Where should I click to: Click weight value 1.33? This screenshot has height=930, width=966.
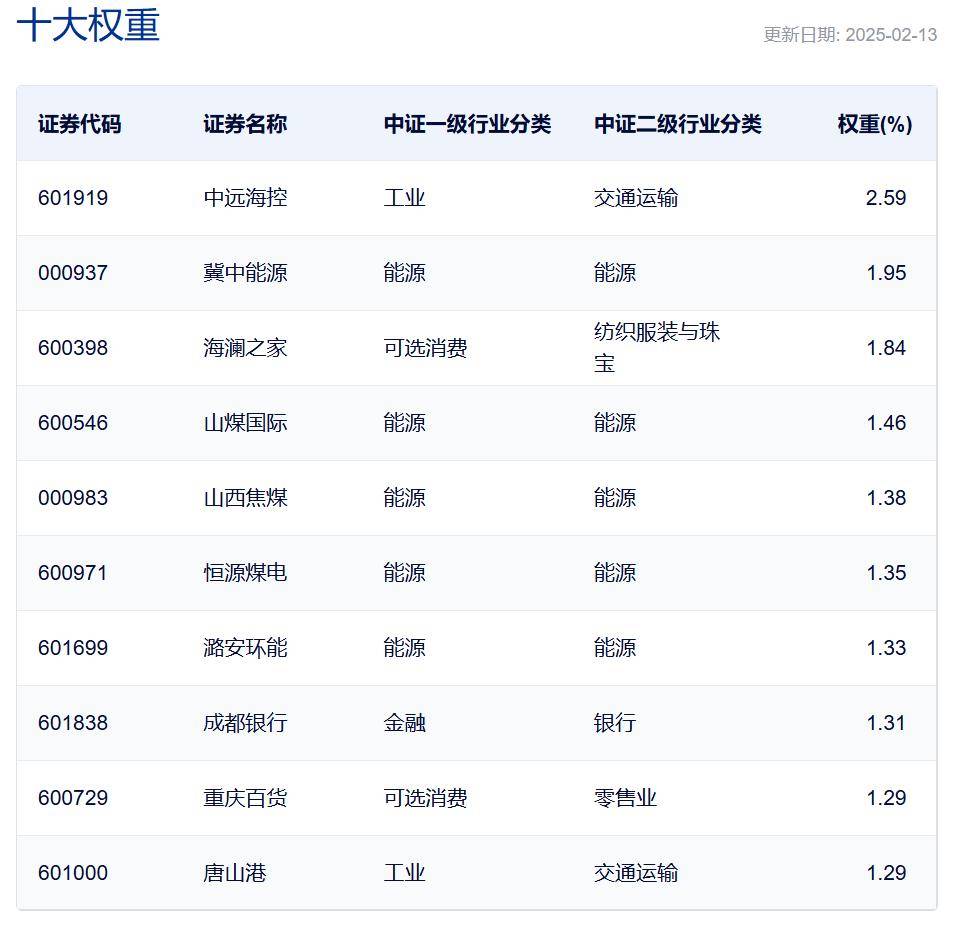tap(886, 649)
